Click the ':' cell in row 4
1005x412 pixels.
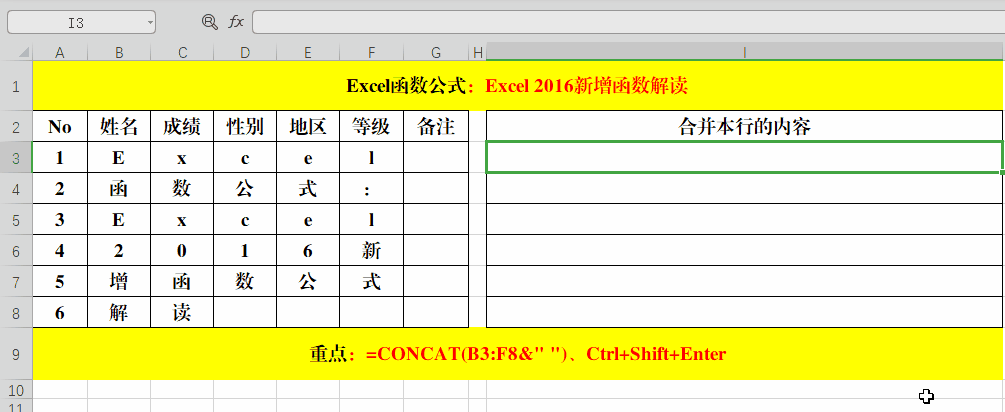pos(371,189)
